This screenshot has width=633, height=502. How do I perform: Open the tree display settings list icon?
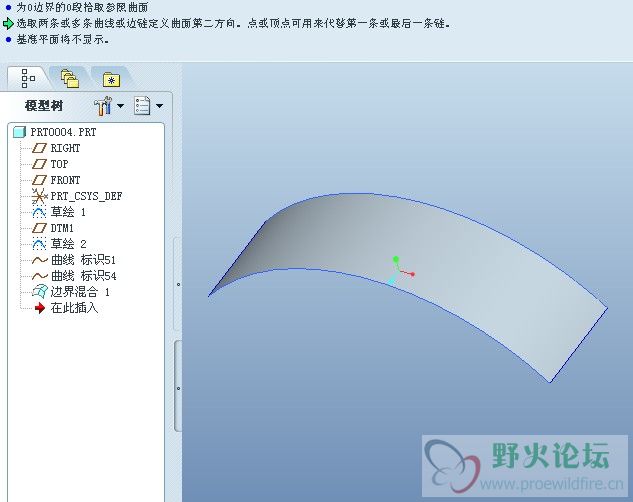click(142, 106)
